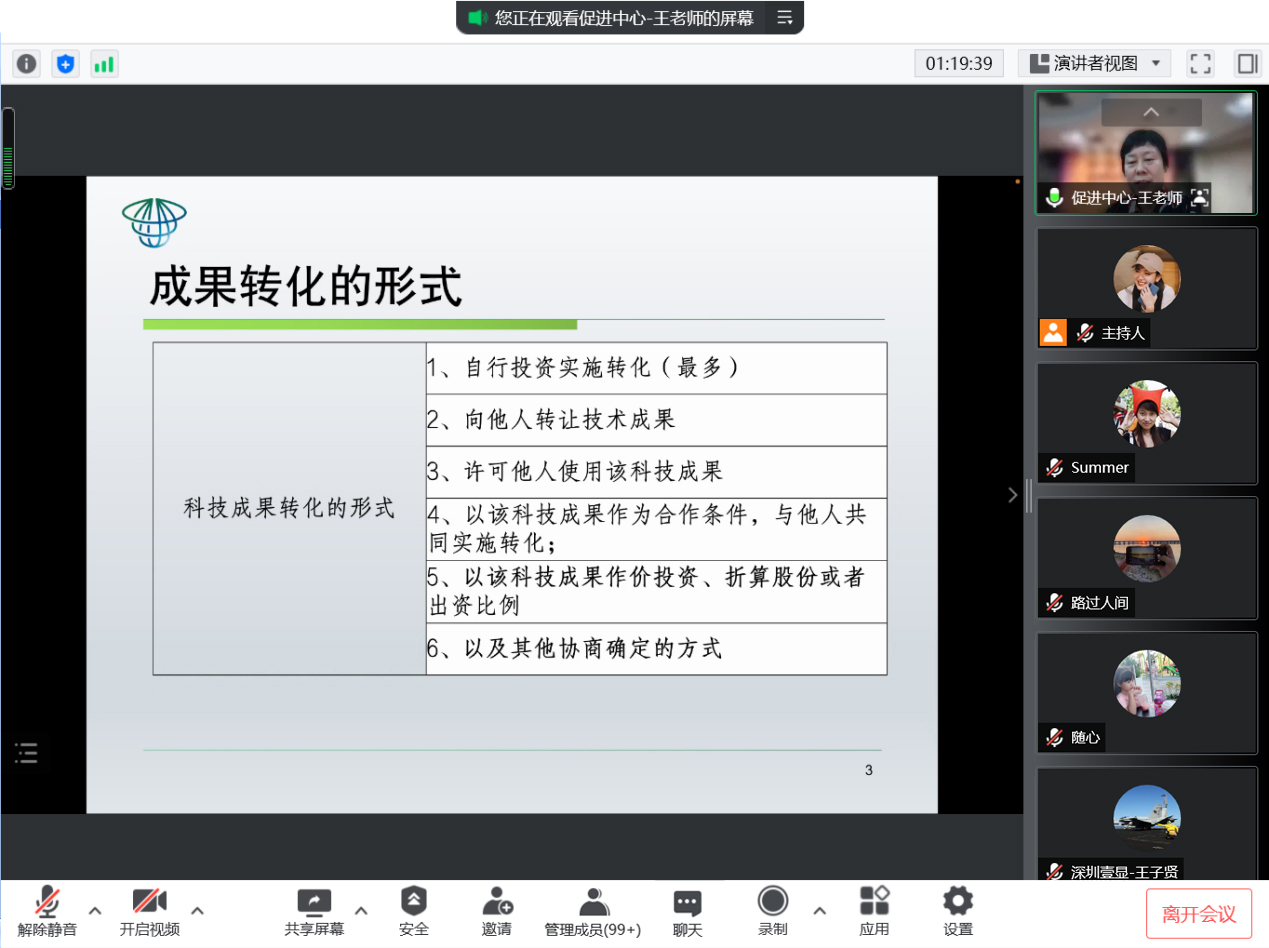
Task: Click the blue security shield icon
Action: pos(65,64)
